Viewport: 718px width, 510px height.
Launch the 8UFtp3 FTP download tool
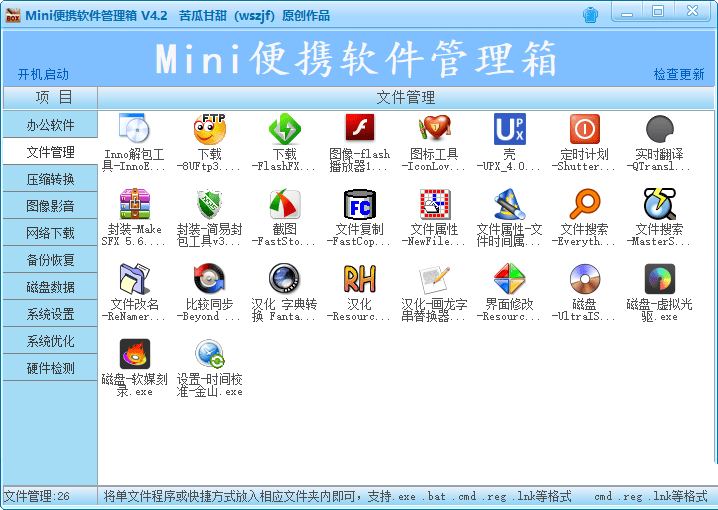(209, 129)
